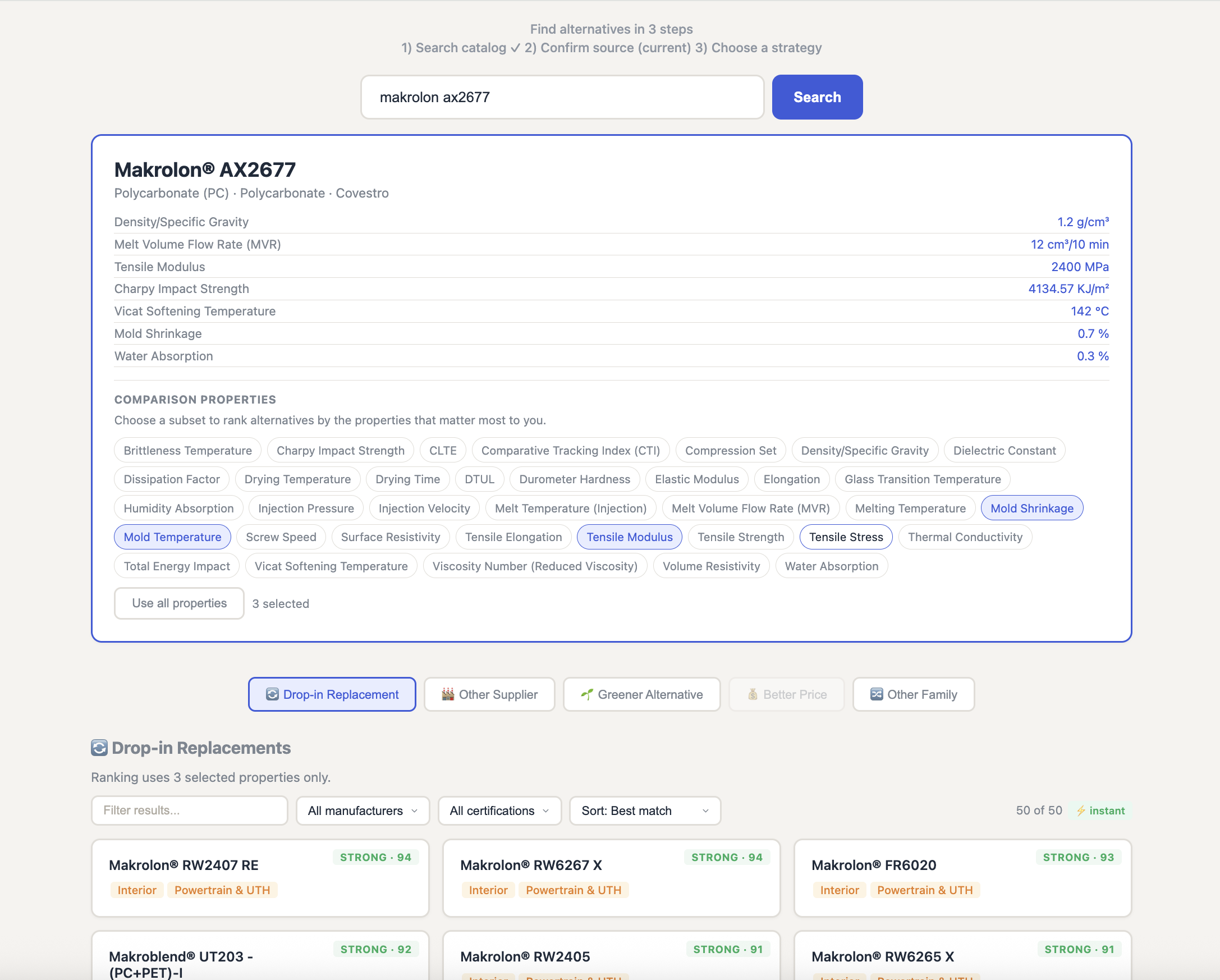Deselect the Tensile Modulus chip

pyautogui.click(x=629, y=537)
